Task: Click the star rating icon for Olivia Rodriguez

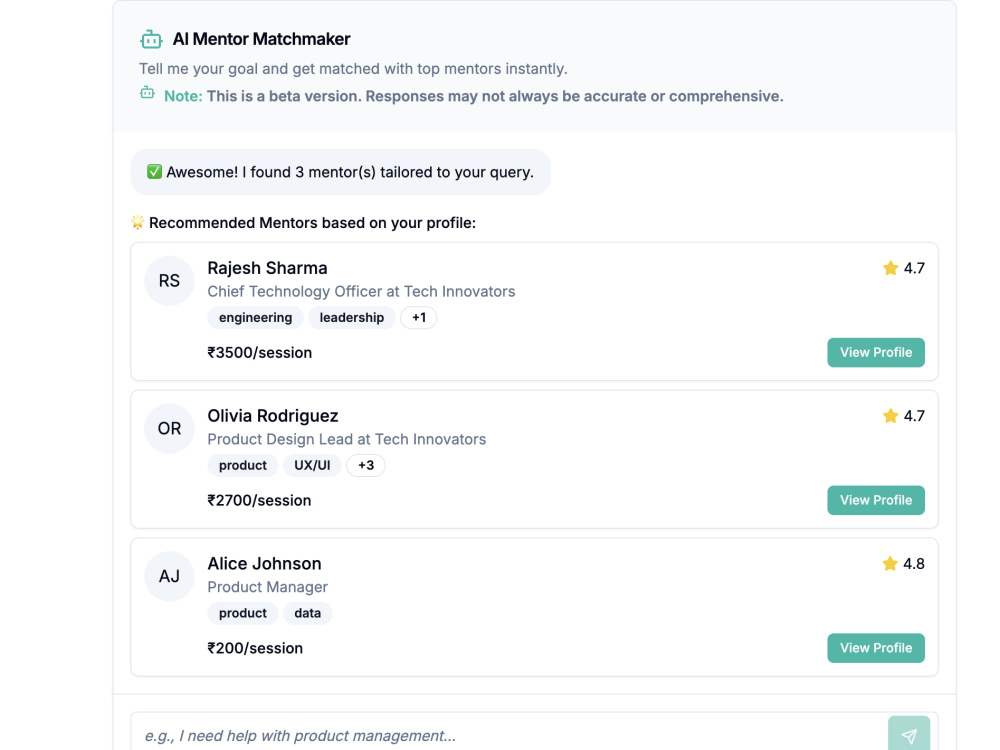Action: coord(890,416)
